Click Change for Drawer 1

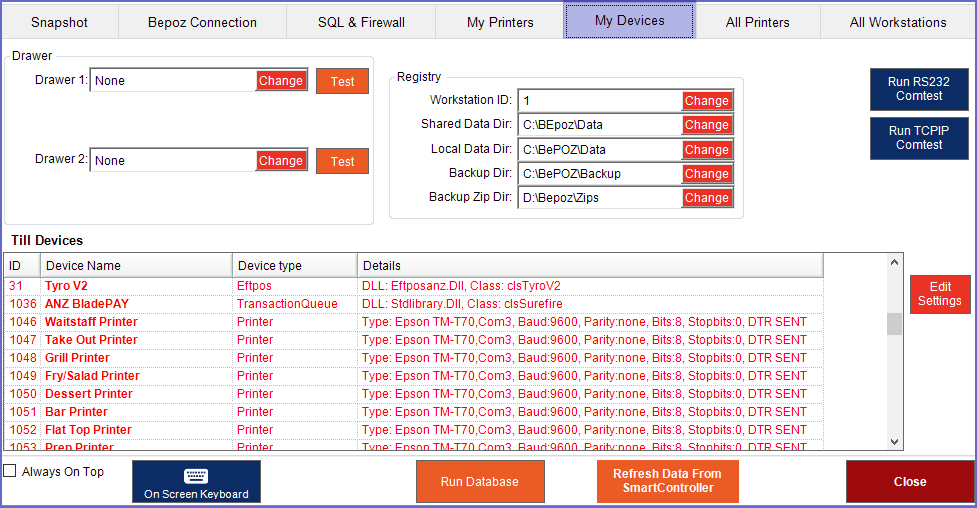[281, 81]
